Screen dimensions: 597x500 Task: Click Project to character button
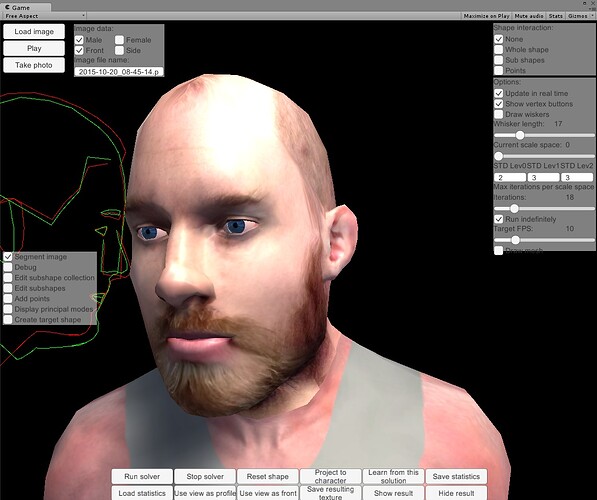(330, 476)
